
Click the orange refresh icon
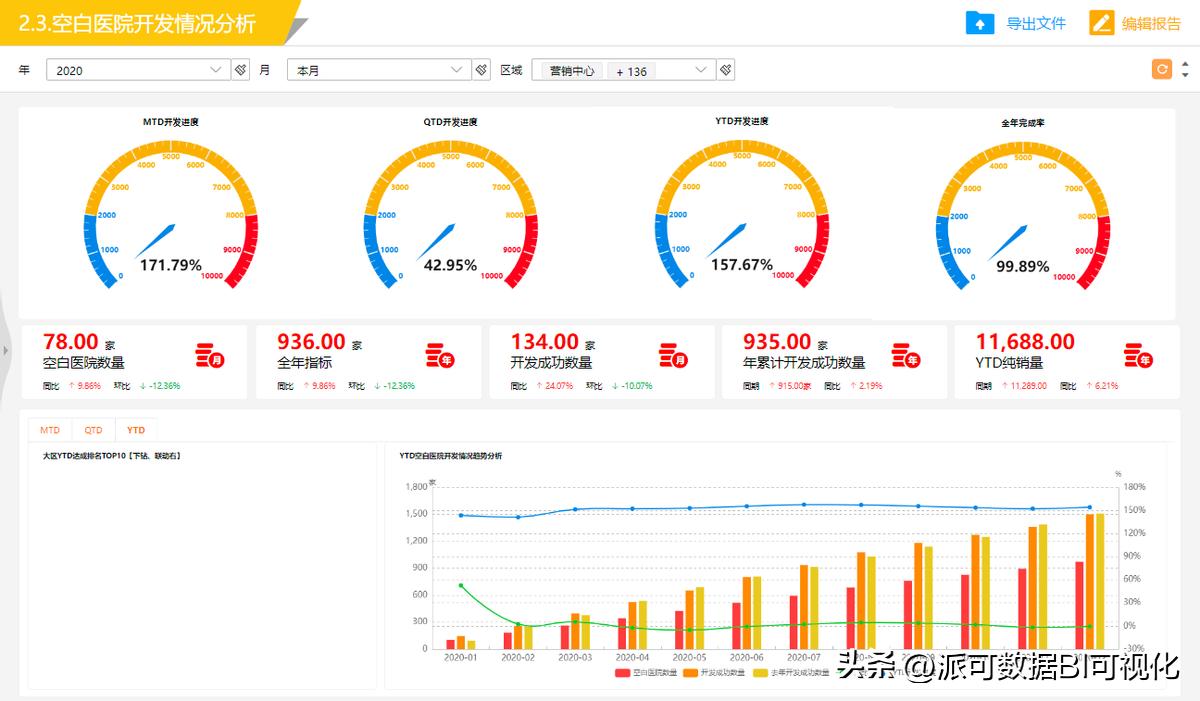coord(1161,69)
